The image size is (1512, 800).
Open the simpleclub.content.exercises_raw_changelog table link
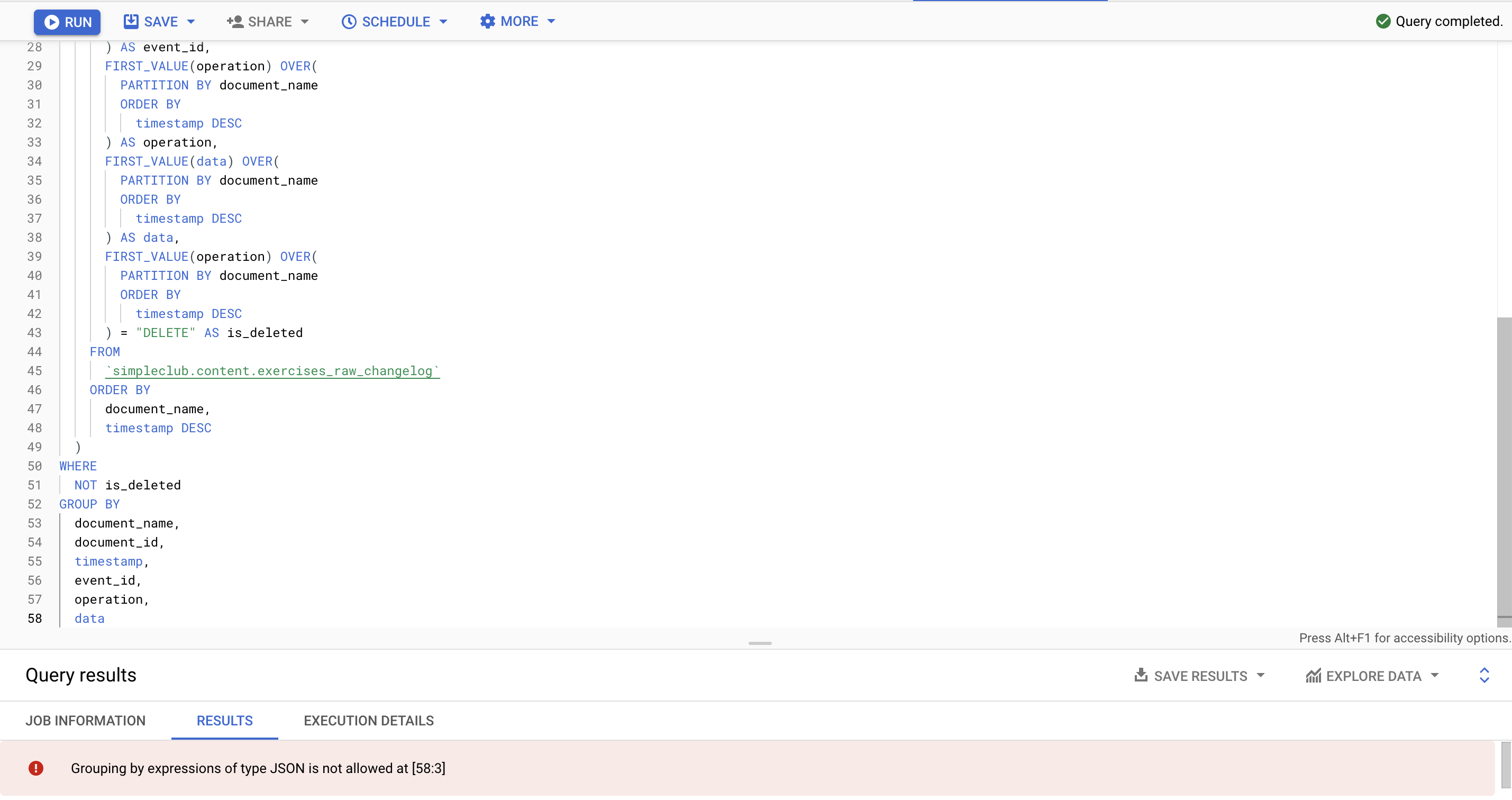pos(272,371)
